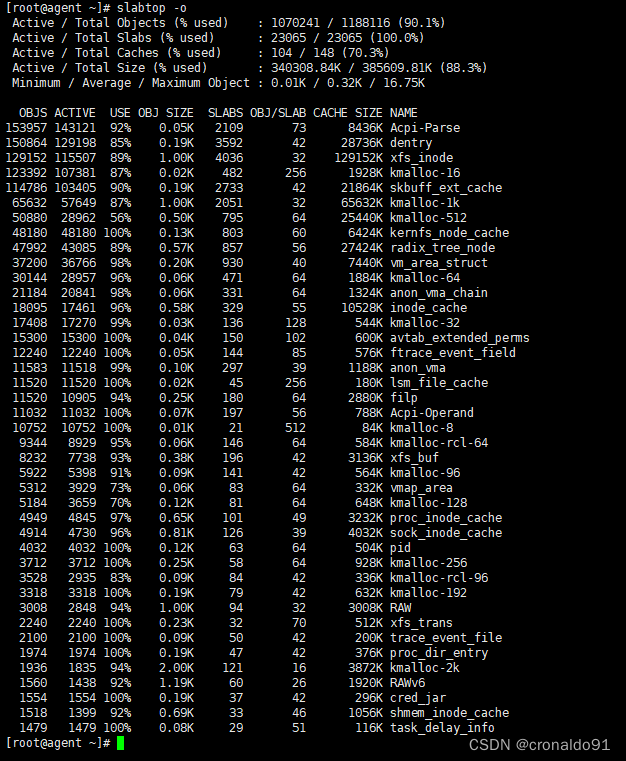
Task: Select the kmalloc-rcl-64 name
Action: point(439,444)
